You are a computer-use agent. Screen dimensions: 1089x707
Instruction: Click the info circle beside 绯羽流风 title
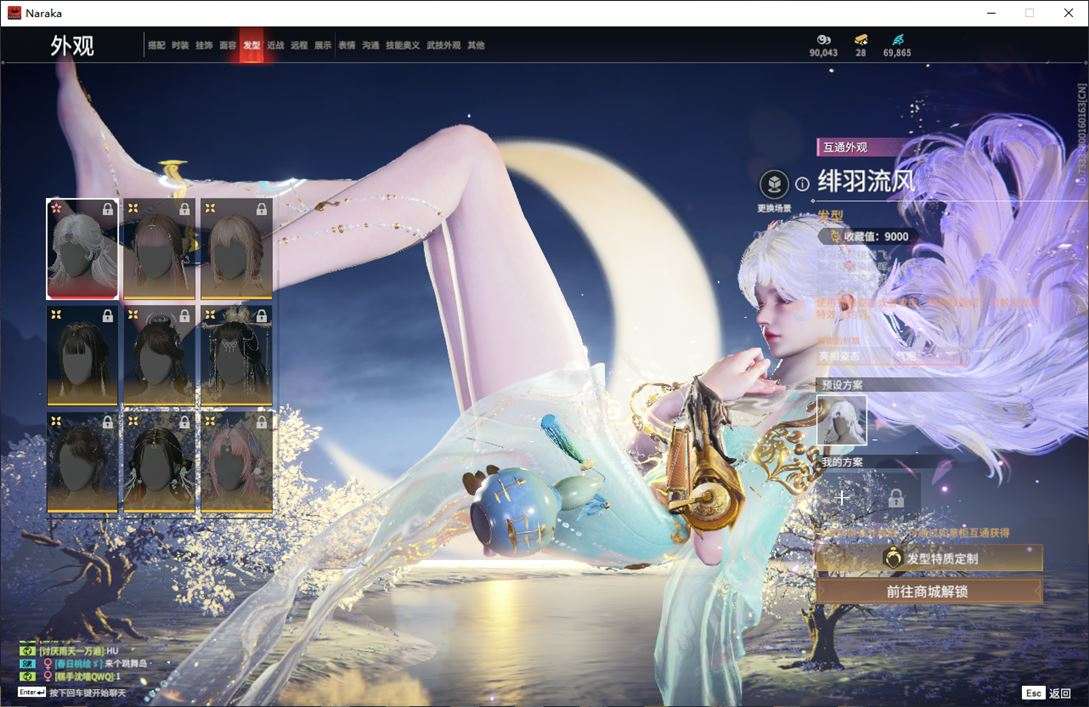[x=802, y=185]
